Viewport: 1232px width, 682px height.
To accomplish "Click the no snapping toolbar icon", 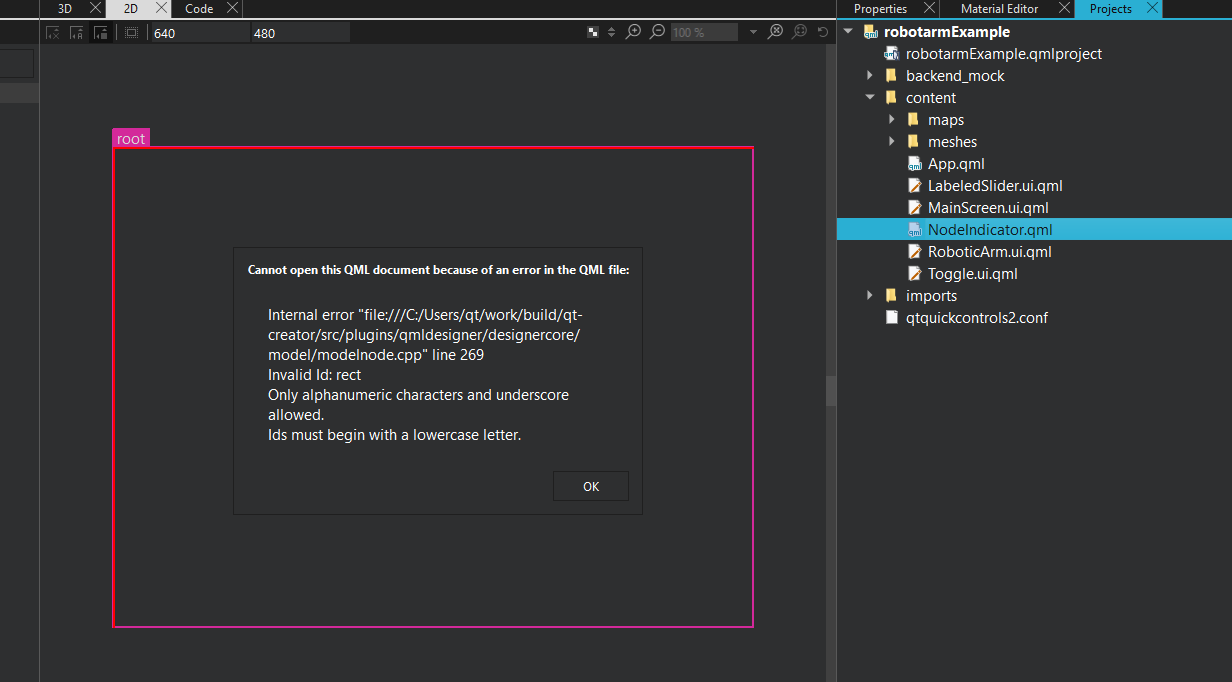I will click(x=53, y=32).
